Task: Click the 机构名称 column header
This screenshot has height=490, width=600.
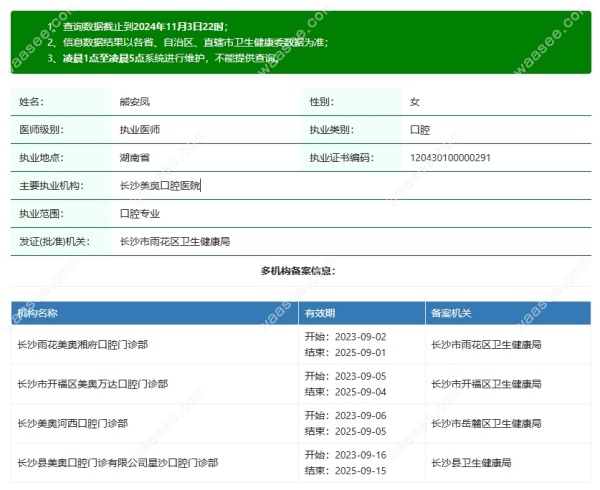Action: click(x=37, y=313)
